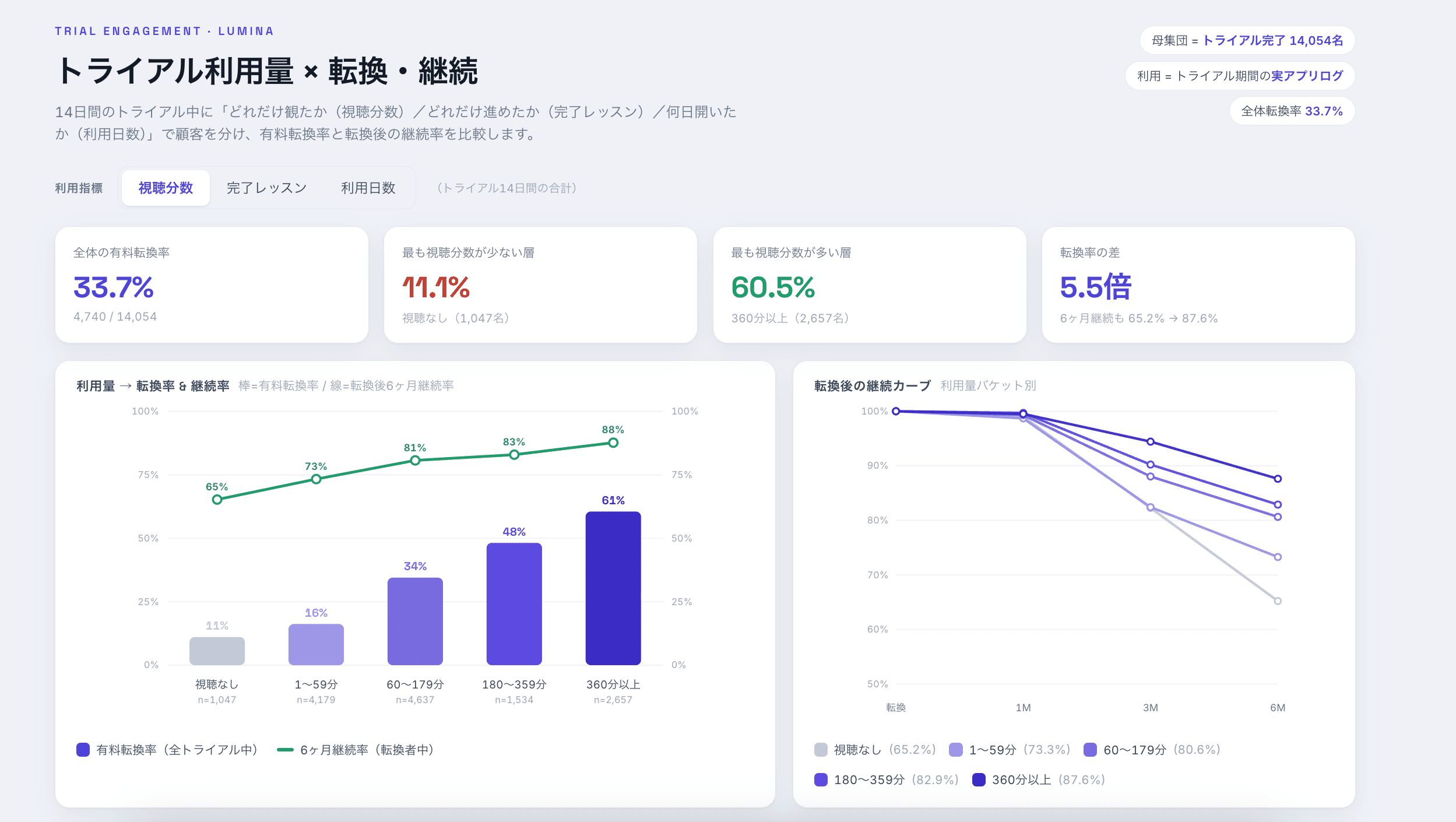This screenshot has height=822, width=1456.
Task: Click the 73% retention line point
Action: 316,479
